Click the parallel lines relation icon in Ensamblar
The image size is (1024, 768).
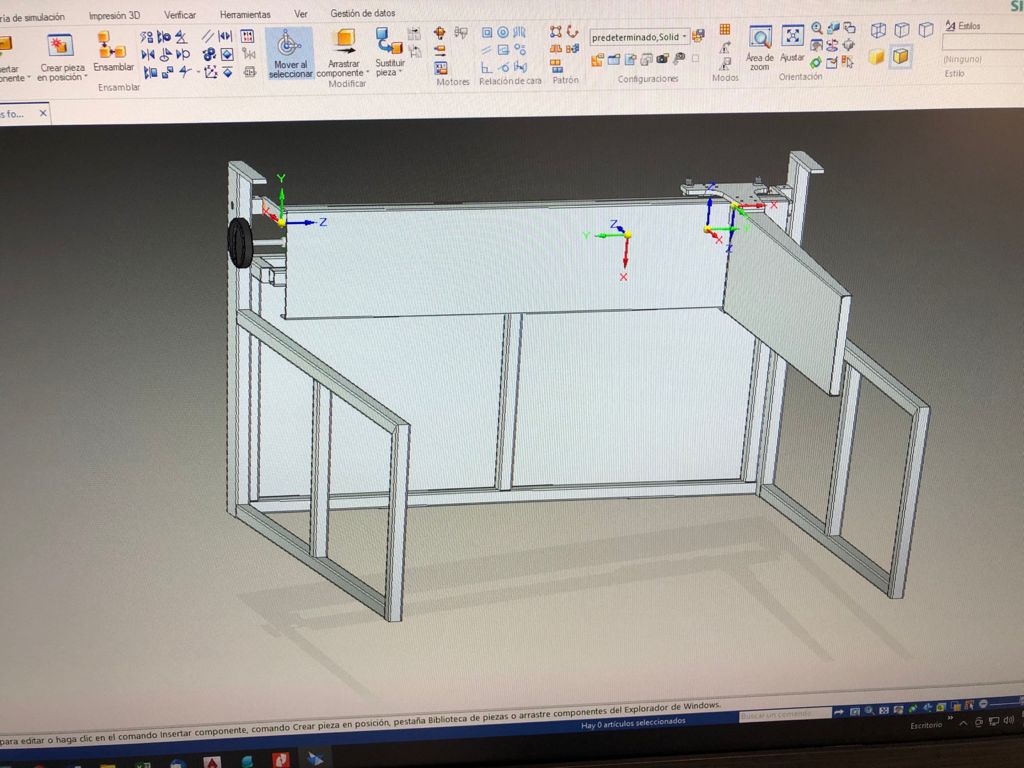[x=208, y=36]
